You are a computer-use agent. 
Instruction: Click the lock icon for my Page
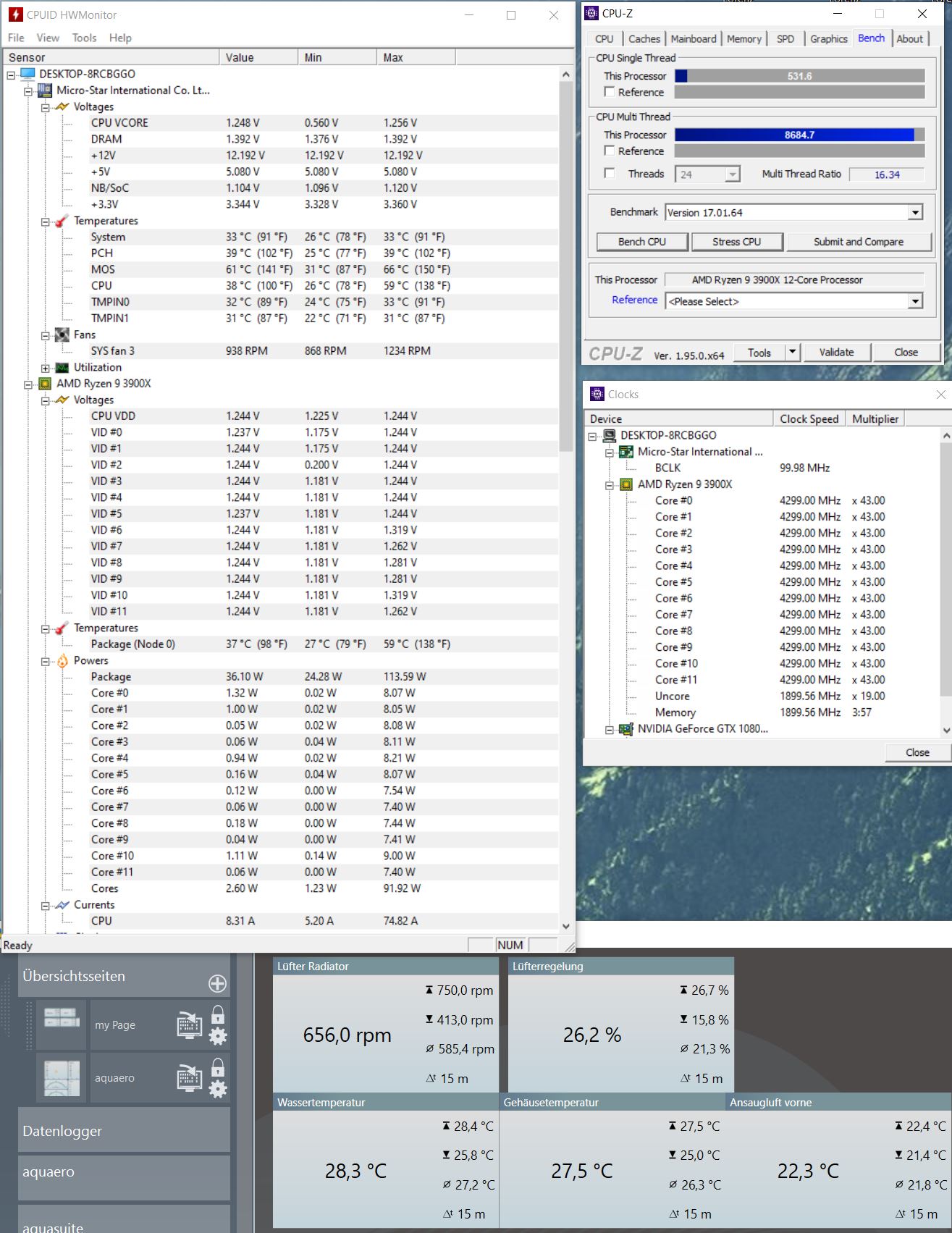click(217, 1014)
